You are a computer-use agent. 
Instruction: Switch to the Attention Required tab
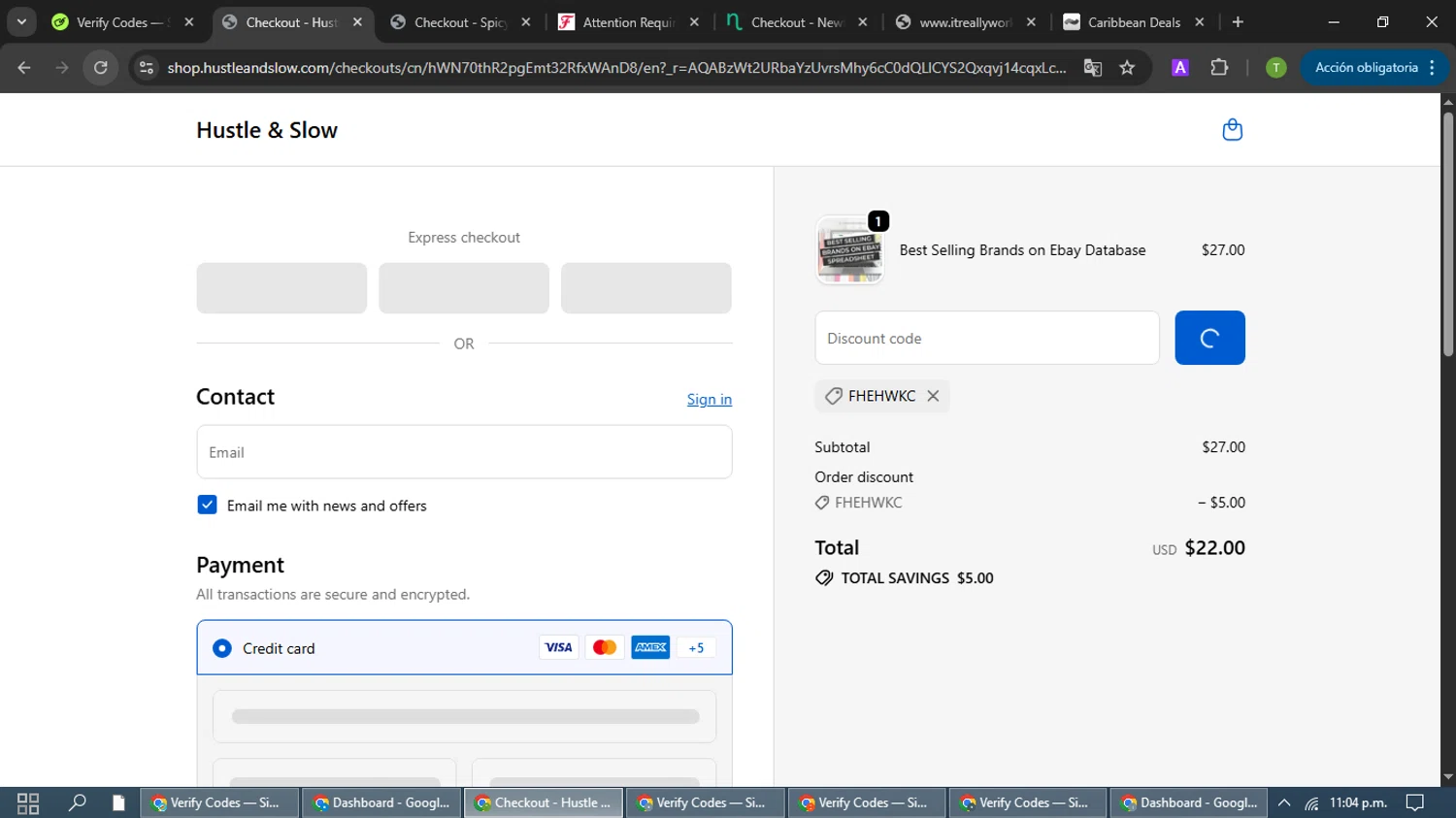point(628,22)
